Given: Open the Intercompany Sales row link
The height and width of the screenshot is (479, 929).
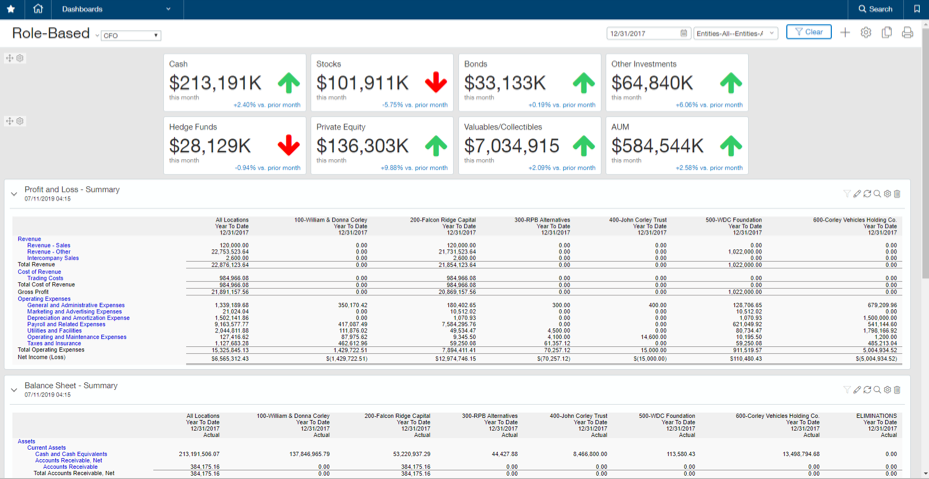Looking at the screenshot, I should point(53,258).
